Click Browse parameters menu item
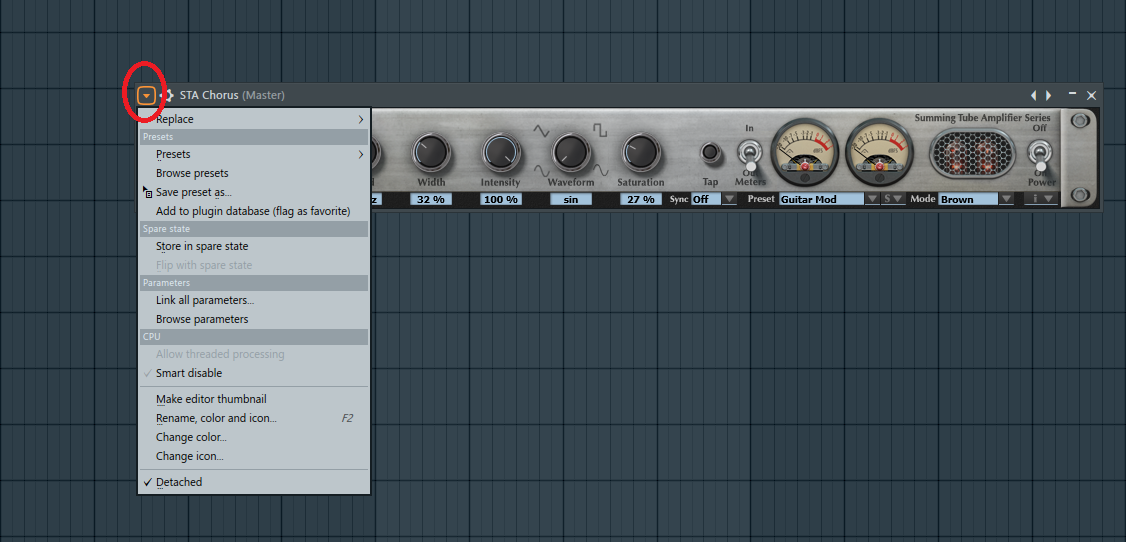 coord(254,319)
